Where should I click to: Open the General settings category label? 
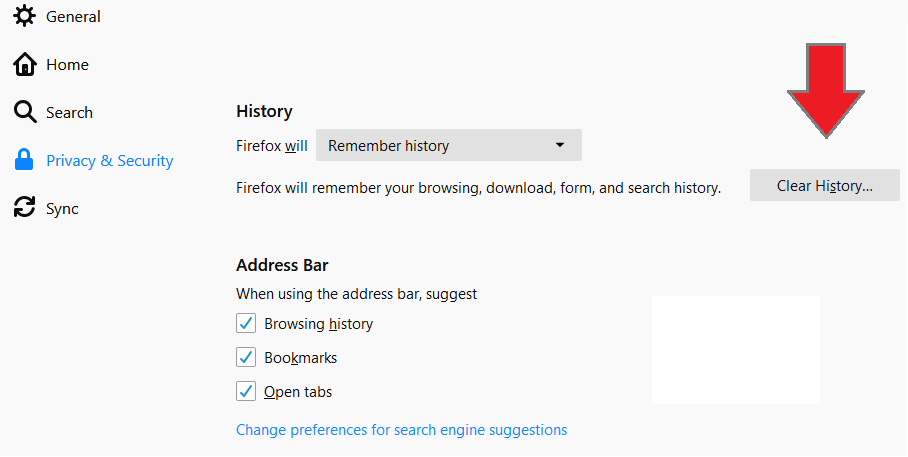(x=73, y=17)
